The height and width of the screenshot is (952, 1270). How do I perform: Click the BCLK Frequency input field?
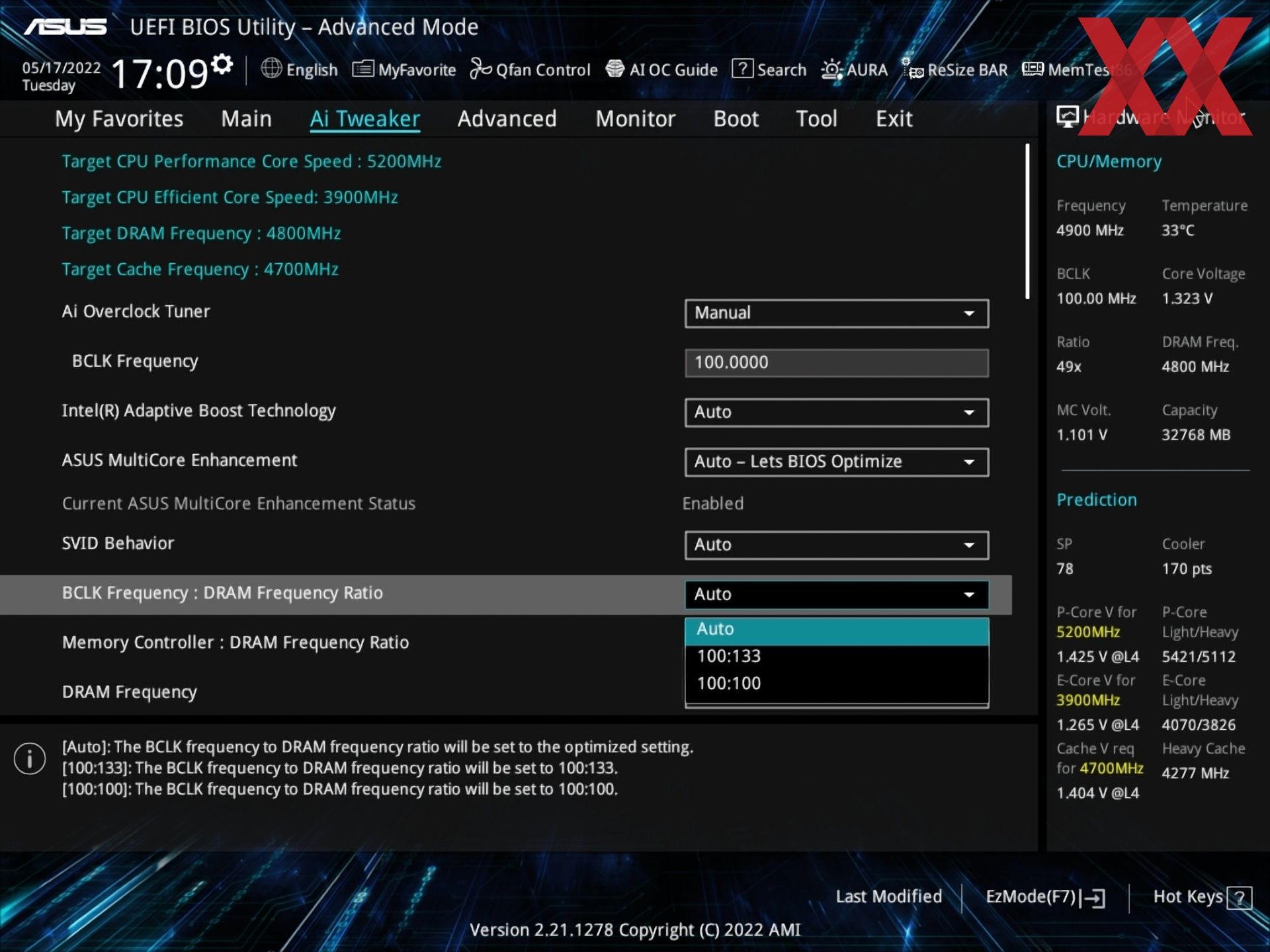836,363
